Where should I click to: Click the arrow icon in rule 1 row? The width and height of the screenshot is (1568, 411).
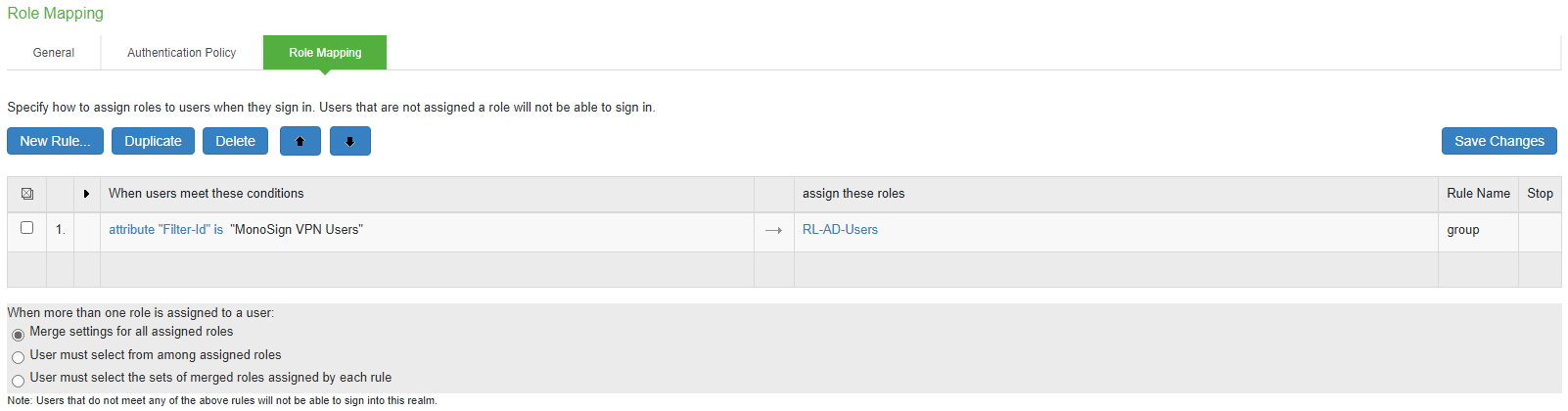(x=773, y=230)
